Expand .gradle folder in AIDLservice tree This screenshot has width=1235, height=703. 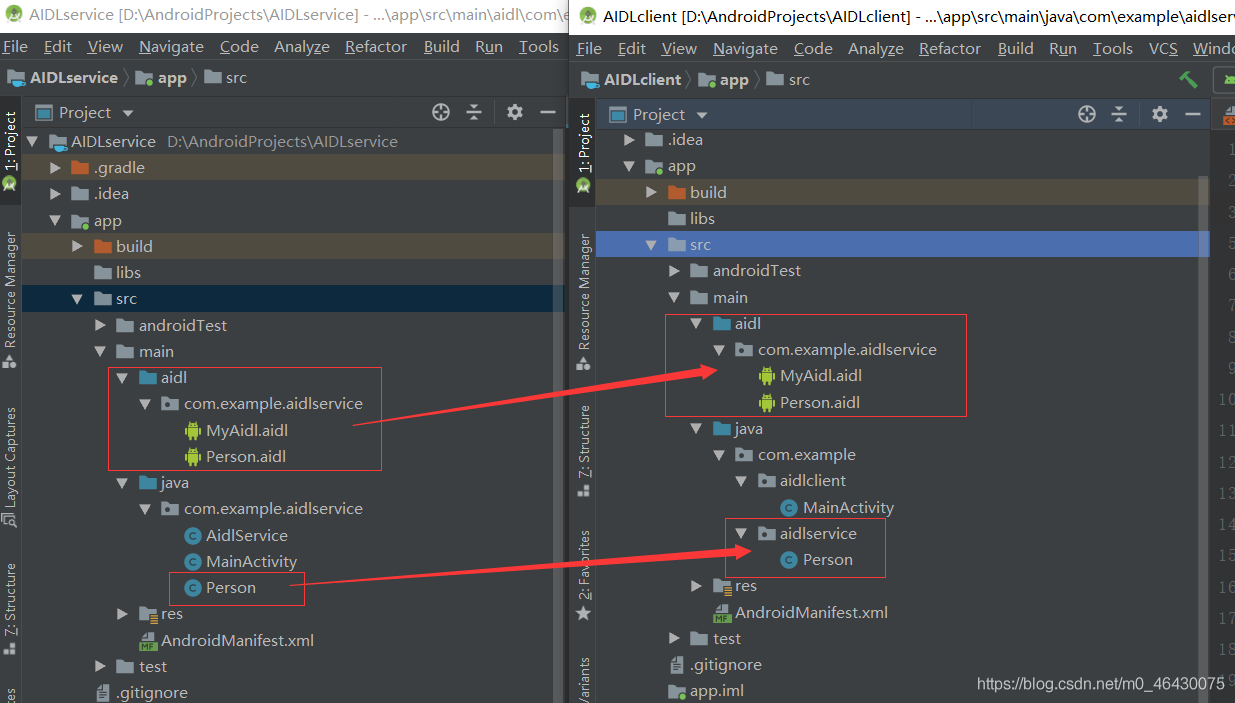(56, 167)
